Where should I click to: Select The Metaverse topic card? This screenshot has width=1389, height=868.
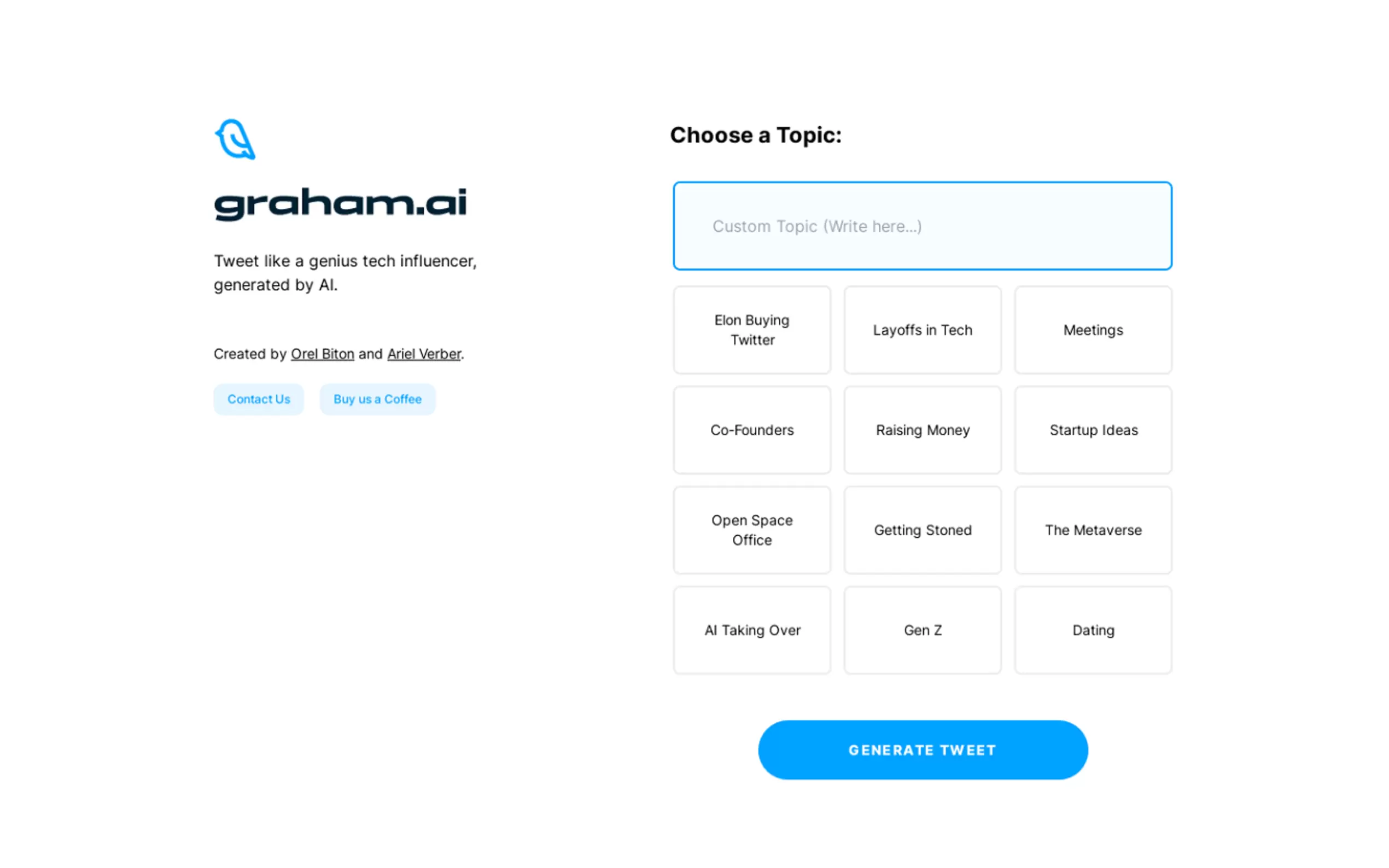pyautogui.click(x=1092, y=530)
